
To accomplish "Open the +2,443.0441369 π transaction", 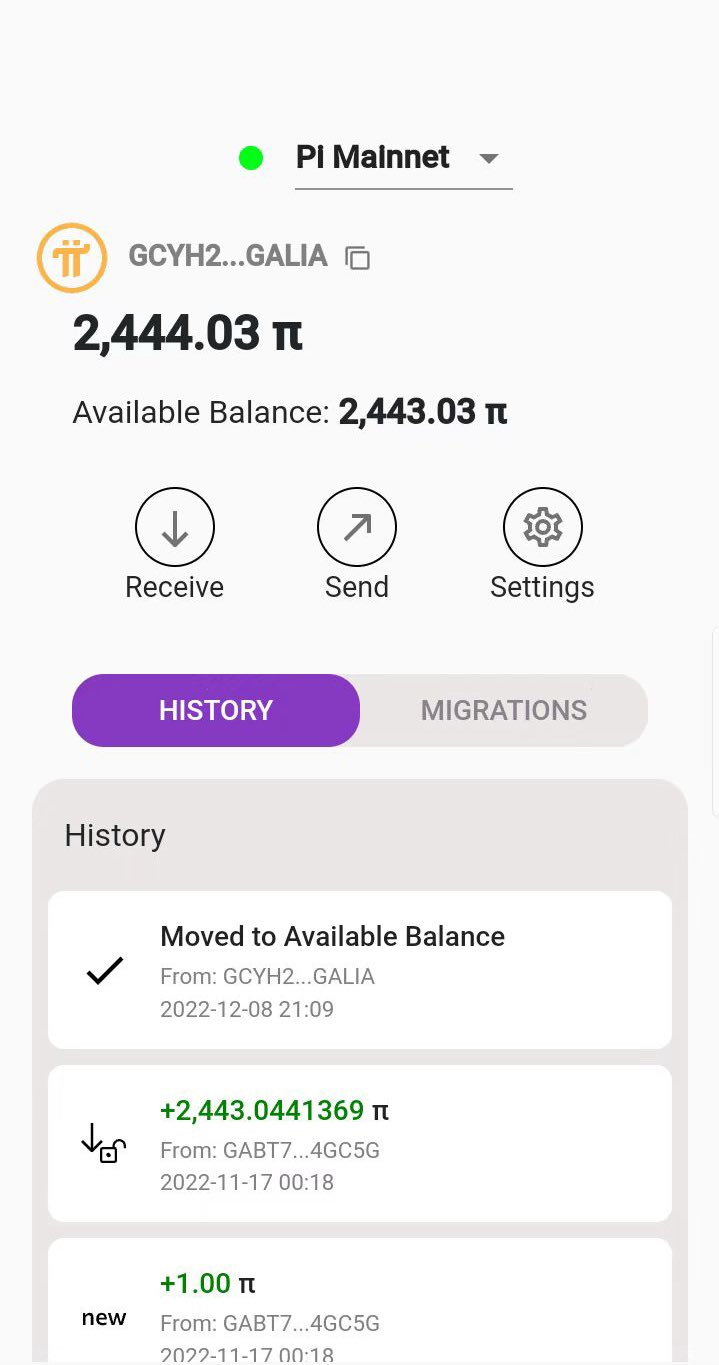I will (360, 1143).
